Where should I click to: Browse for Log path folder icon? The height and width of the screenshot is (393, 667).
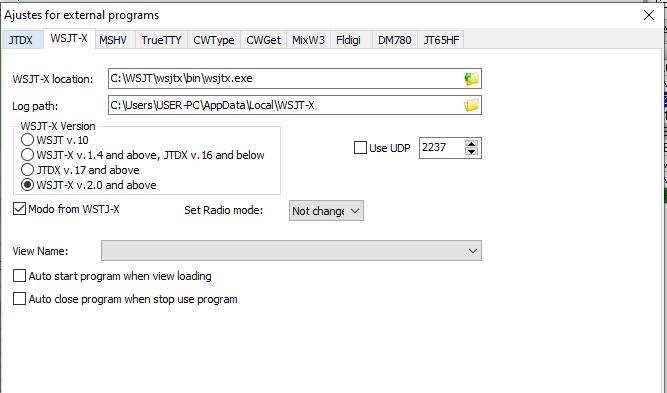[471, 105]
